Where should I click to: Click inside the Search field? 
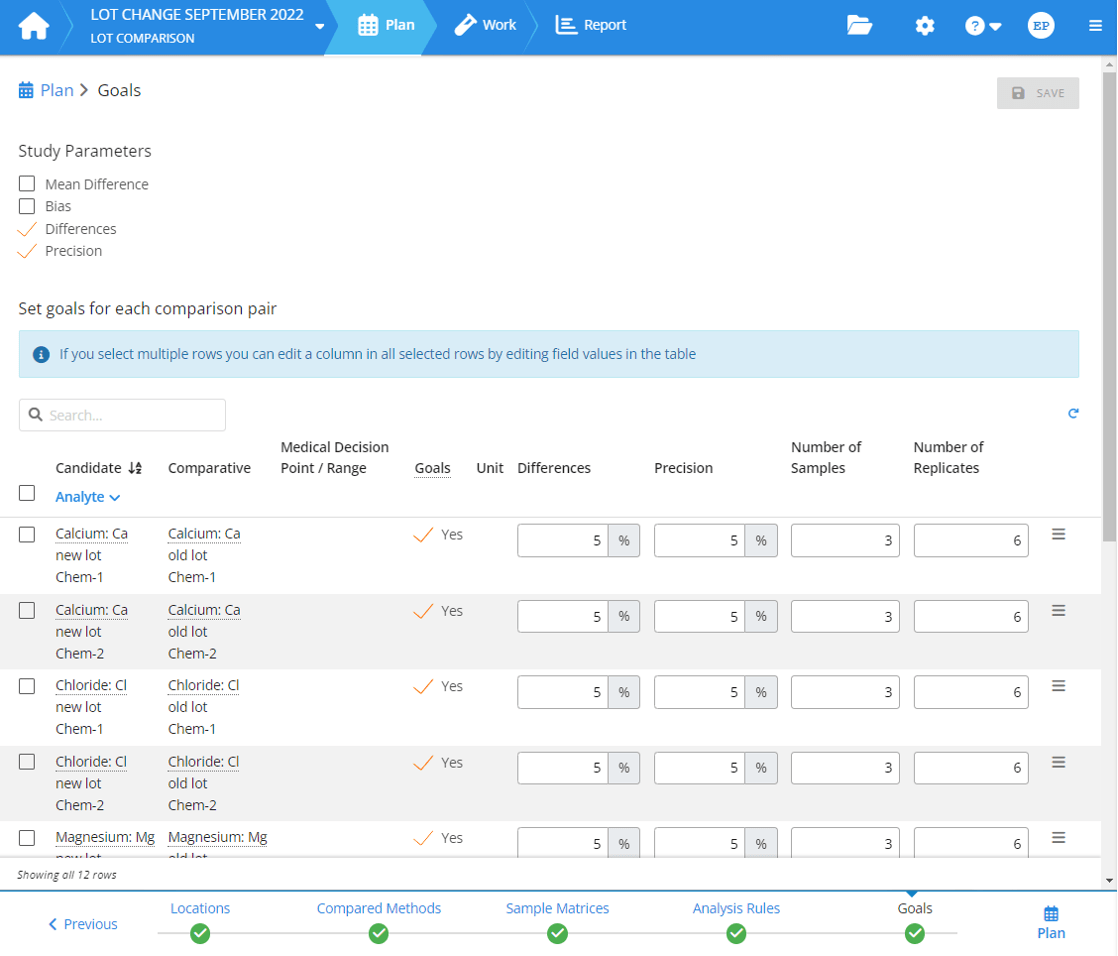[x=120, y=414]
